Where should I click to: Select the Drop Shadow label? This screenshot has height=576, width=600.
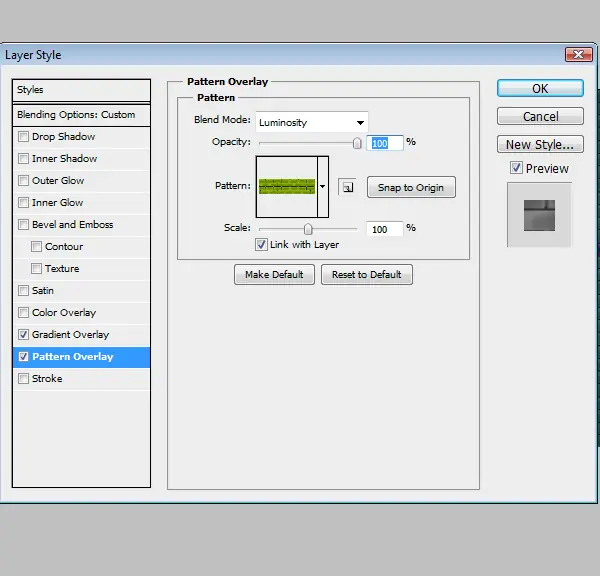point(64,137)
